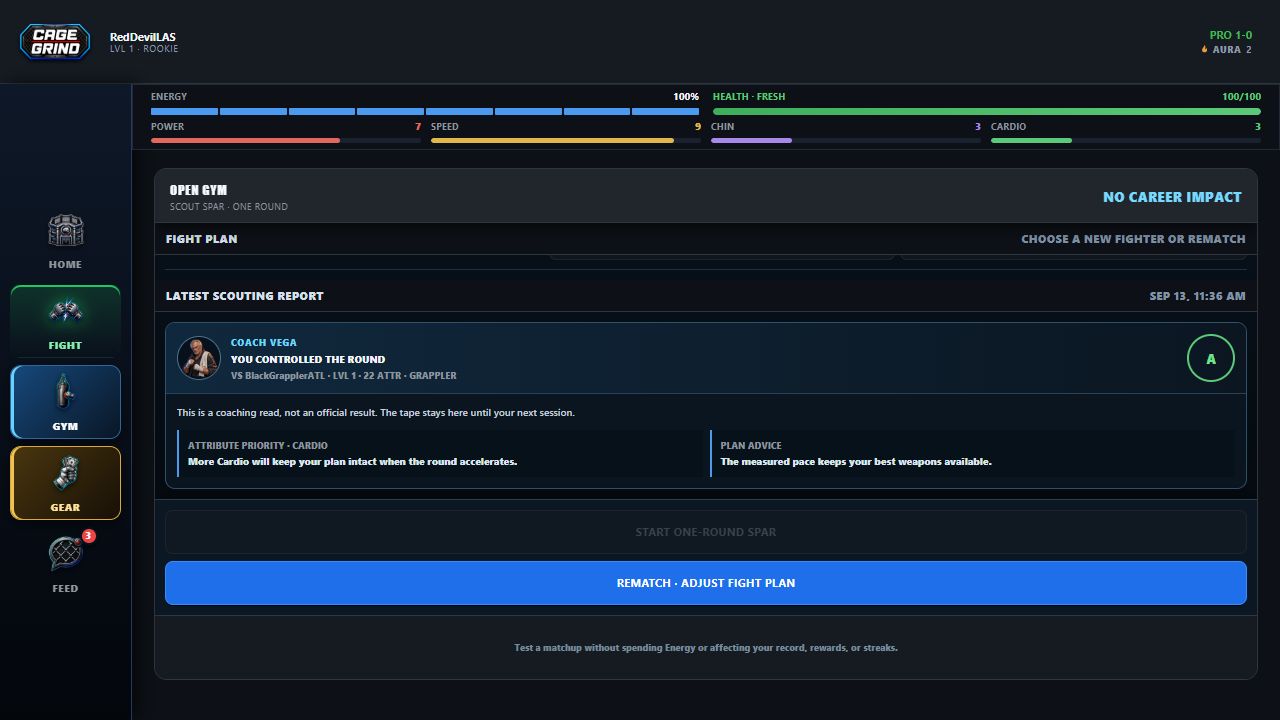
Task: Click the AURA 2 value
Action: tap(1232, 49)
